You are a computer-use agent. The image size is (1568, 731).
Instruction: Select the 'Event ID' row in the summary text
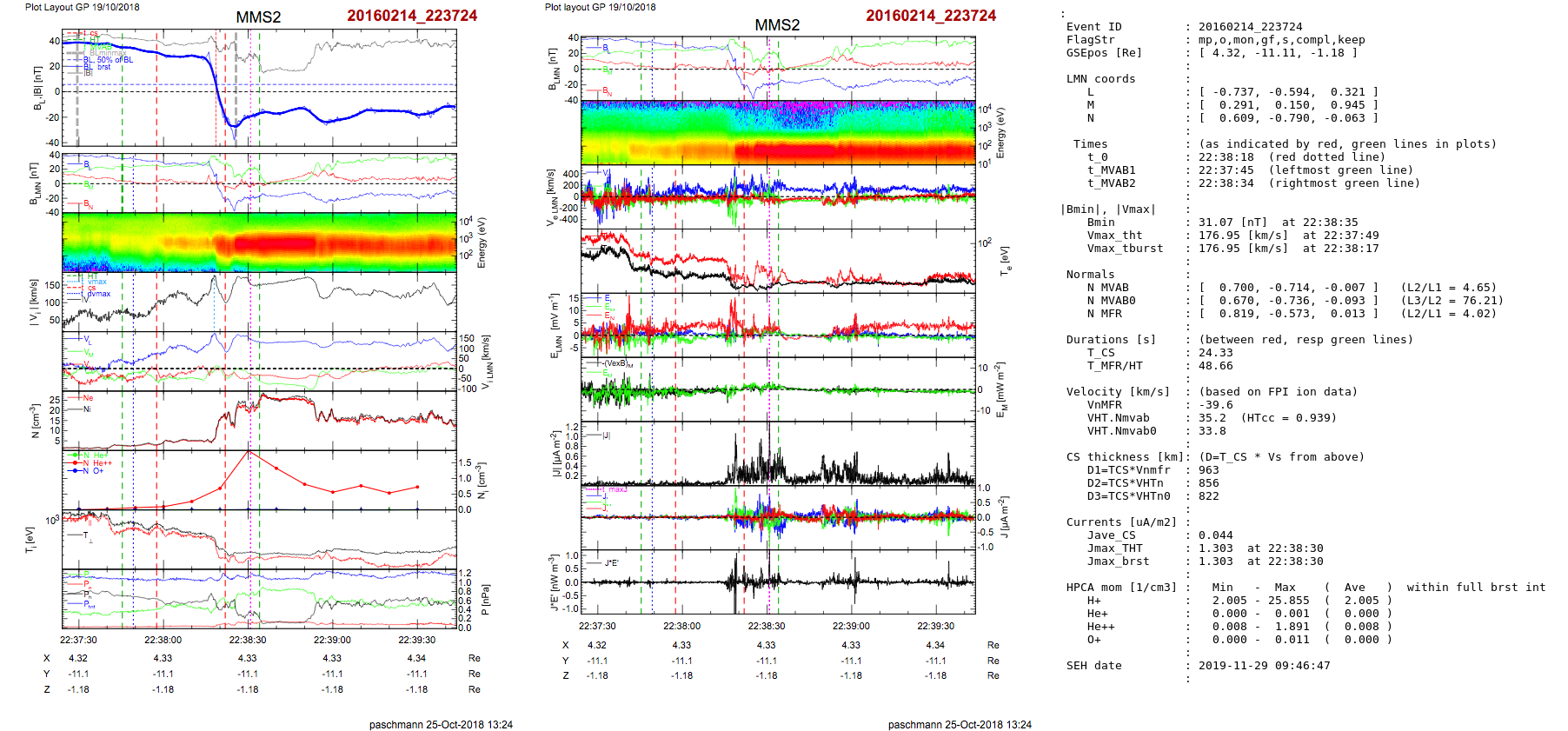(x=1093, y=27)
